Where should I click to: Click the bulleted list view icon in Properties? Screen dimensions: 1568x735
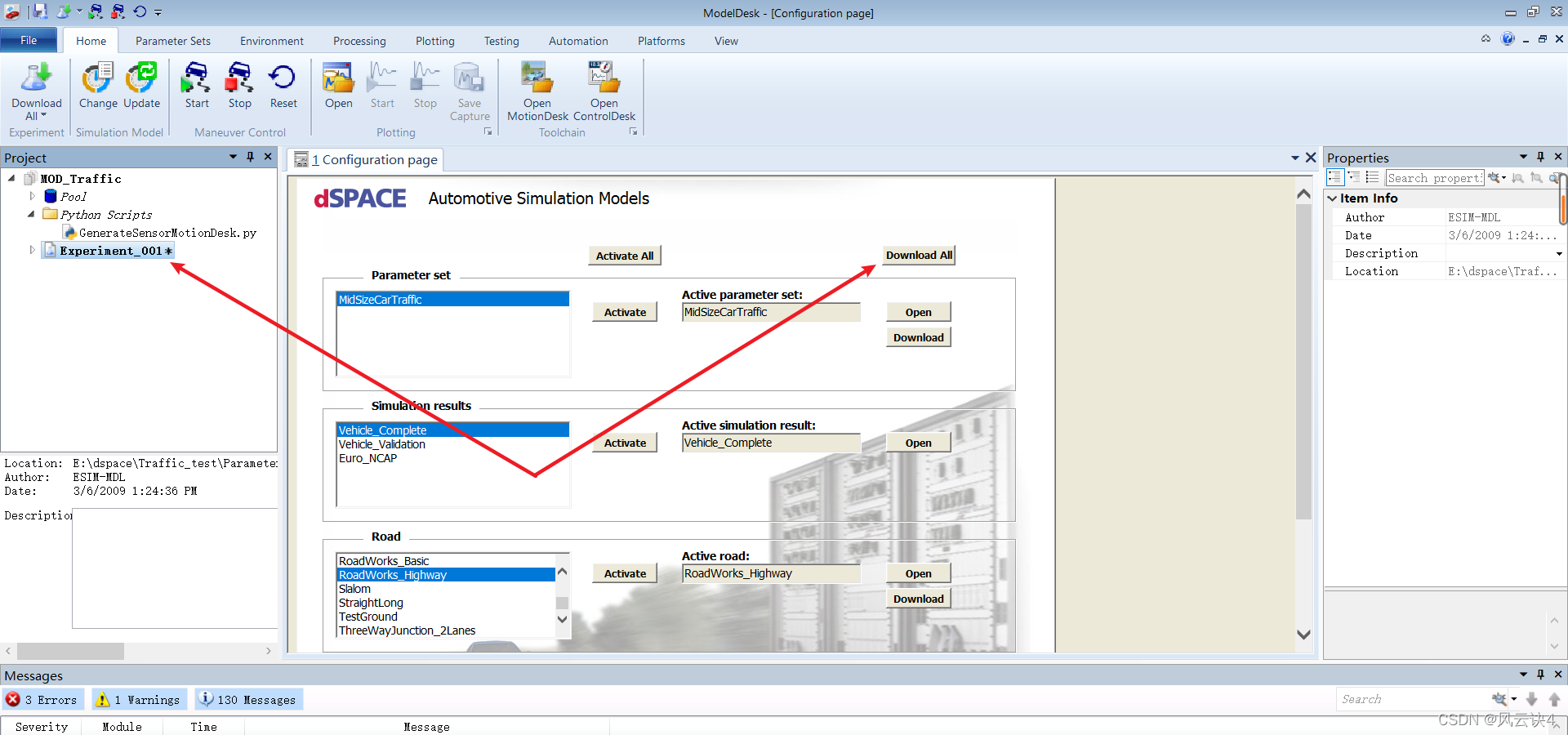[x=1372, y=177]
